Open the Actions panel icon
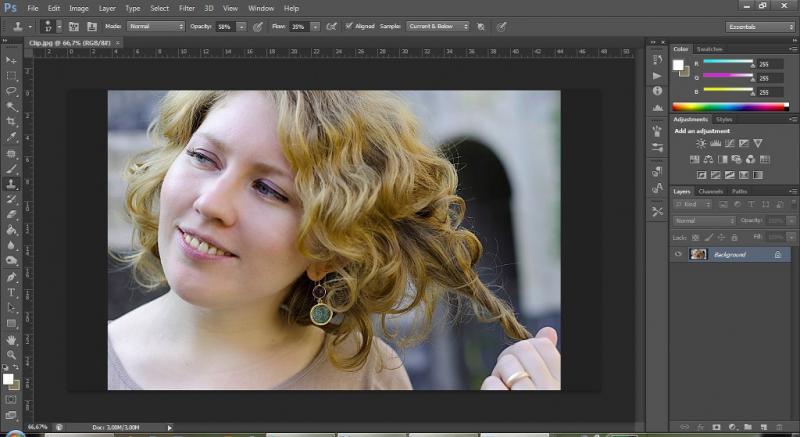The image size is (800, 437). click(657, 75)
